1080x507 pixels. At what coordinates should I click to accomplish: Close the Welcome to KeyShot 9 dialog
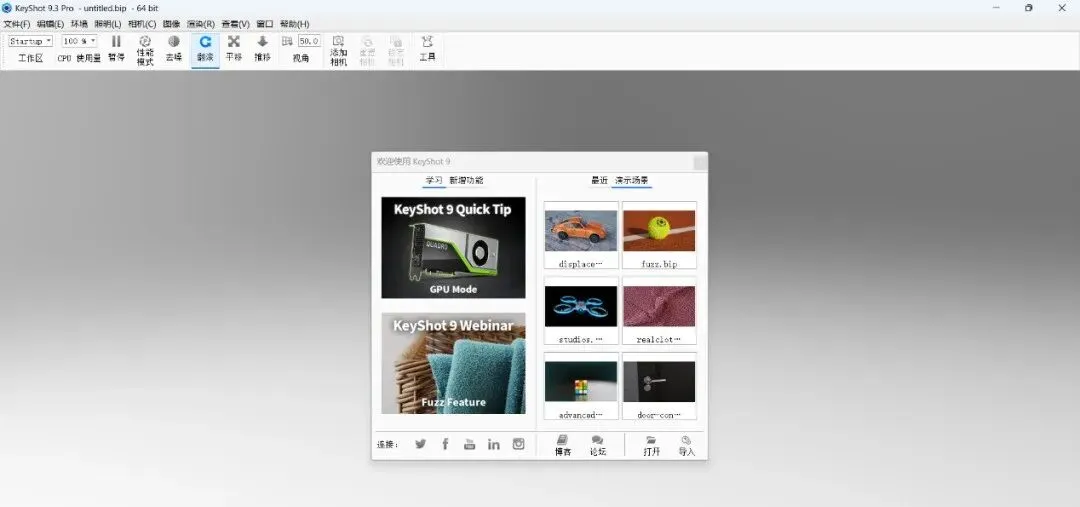[x=700, y=163]
